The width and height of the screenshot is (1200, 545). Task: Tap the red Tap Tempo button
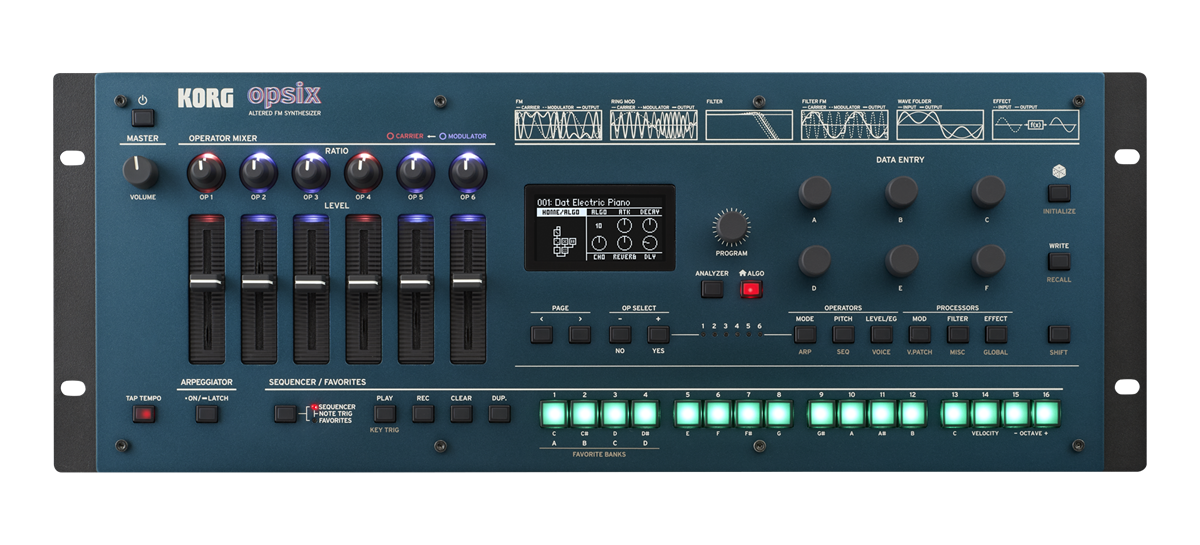[x=143, y=413]
